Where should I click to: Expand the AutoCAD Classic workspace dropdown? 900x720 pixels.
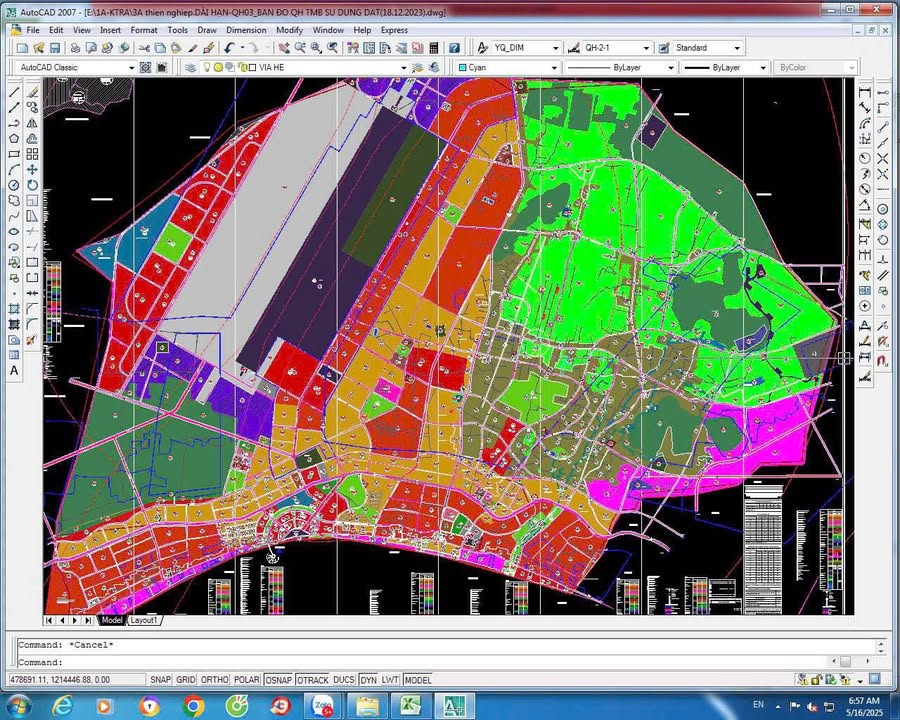point(130,68)
